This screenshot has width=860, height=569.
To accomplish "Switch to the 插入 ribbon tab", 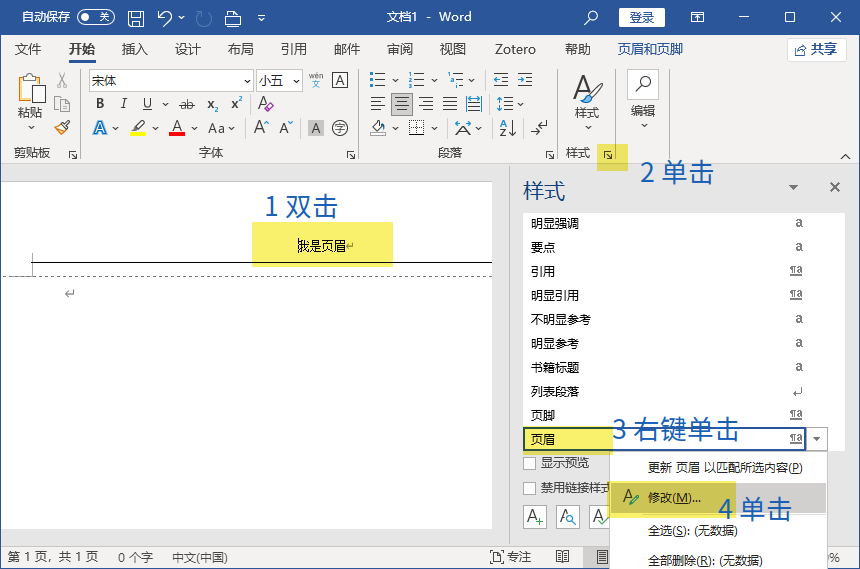I will tap(134, 49).
